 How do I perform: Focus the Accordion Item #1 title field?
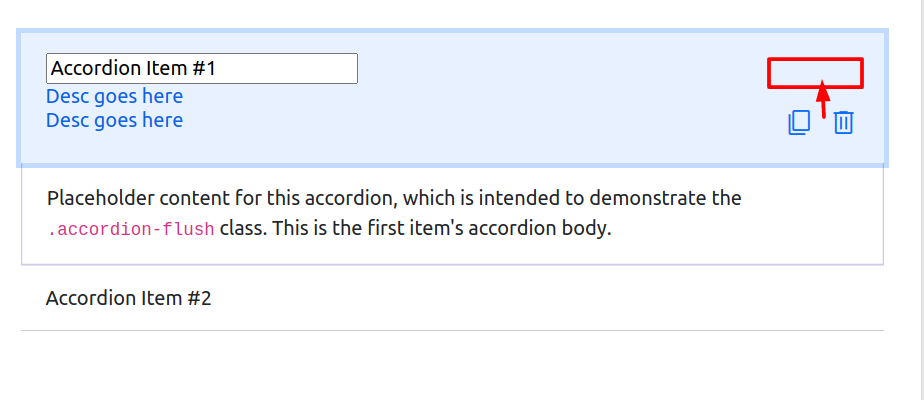tap(202, 68)
